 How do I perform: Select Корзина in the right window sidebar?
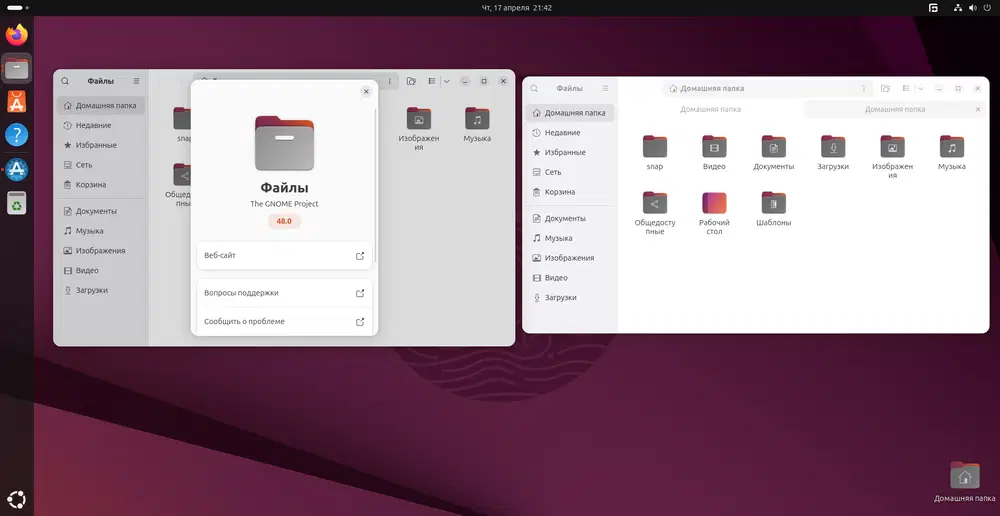571,192
